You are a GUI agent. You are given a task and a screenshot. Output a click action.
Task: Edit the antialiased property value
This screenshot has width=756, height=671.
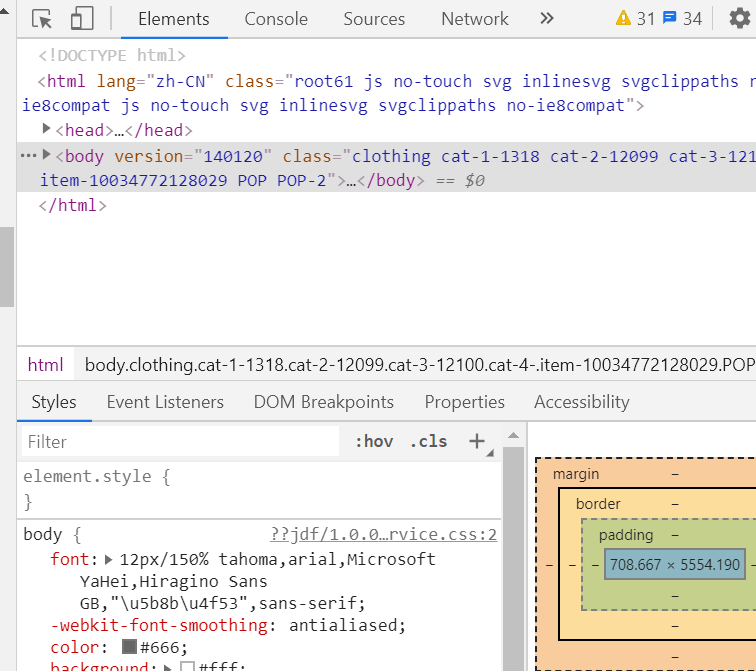343,625
